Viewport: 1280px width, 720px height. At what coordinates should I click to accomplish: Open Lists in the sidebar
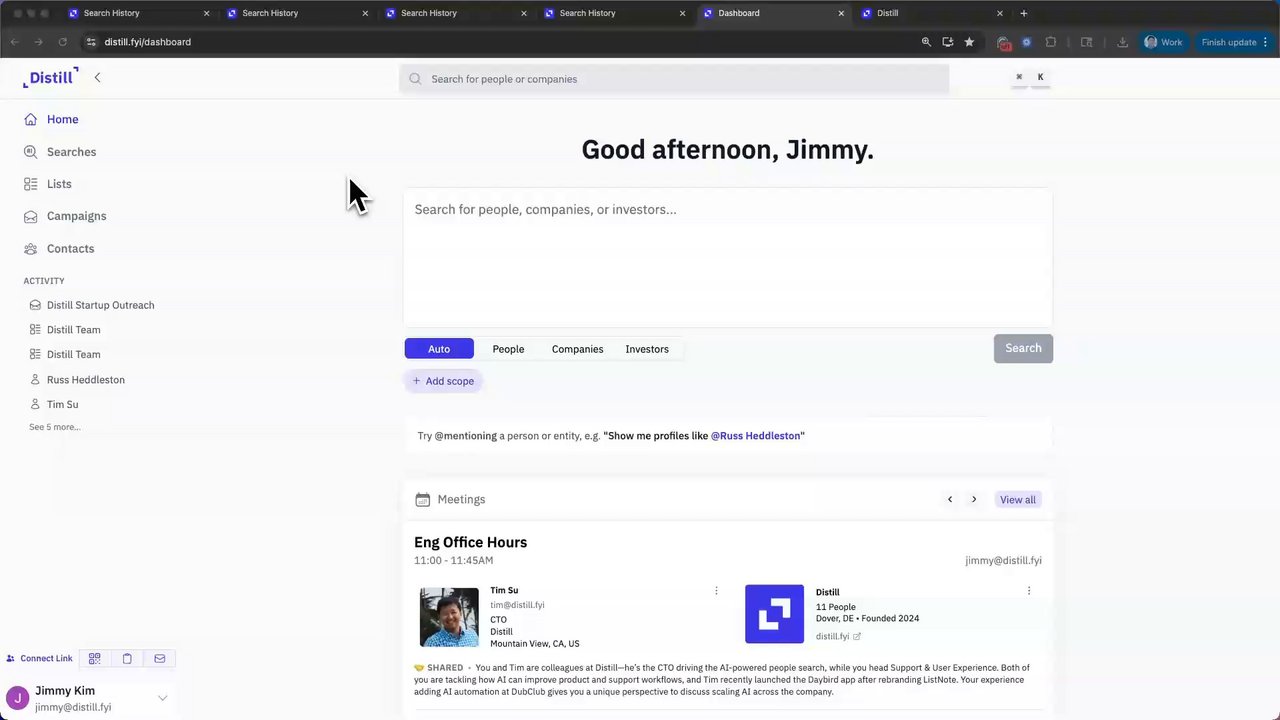59,184
